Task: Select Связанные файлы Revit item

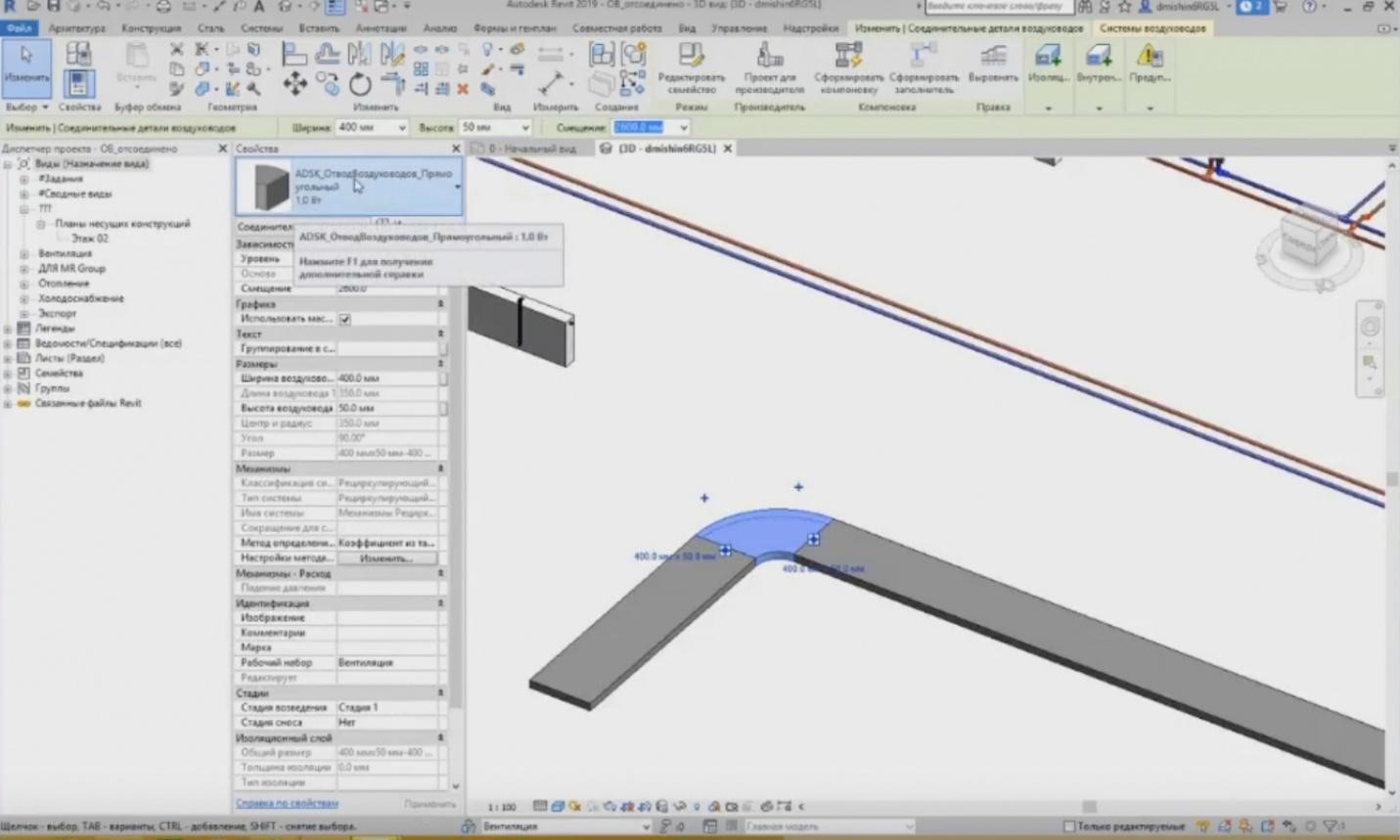Action: pyautogui.click(x=88, y=403)
